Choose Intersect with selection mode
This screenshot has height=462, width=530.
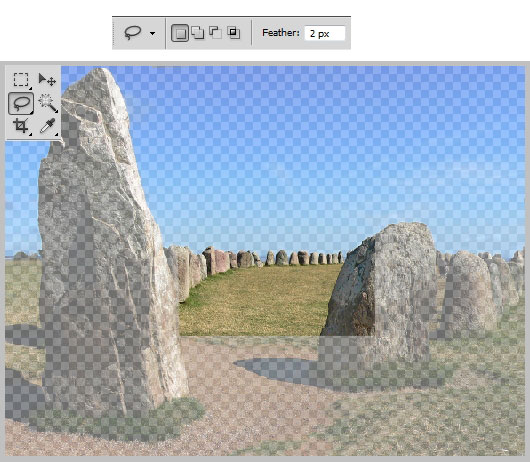pyautogui.click(x=234, y=33)
